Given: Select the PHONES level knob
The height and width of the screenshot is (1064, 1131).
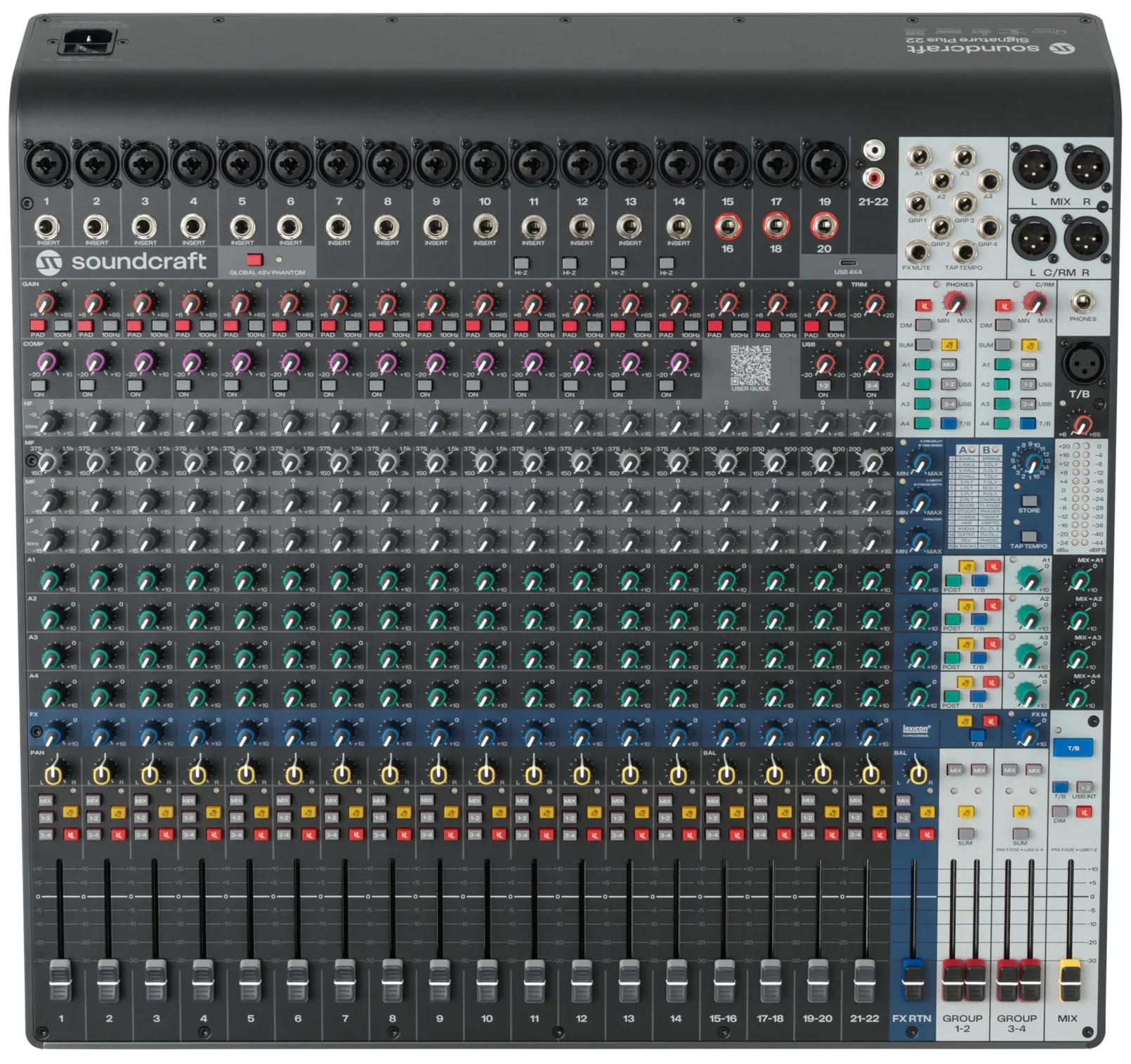Looking at the screenshot, I should tap(955, 303).
